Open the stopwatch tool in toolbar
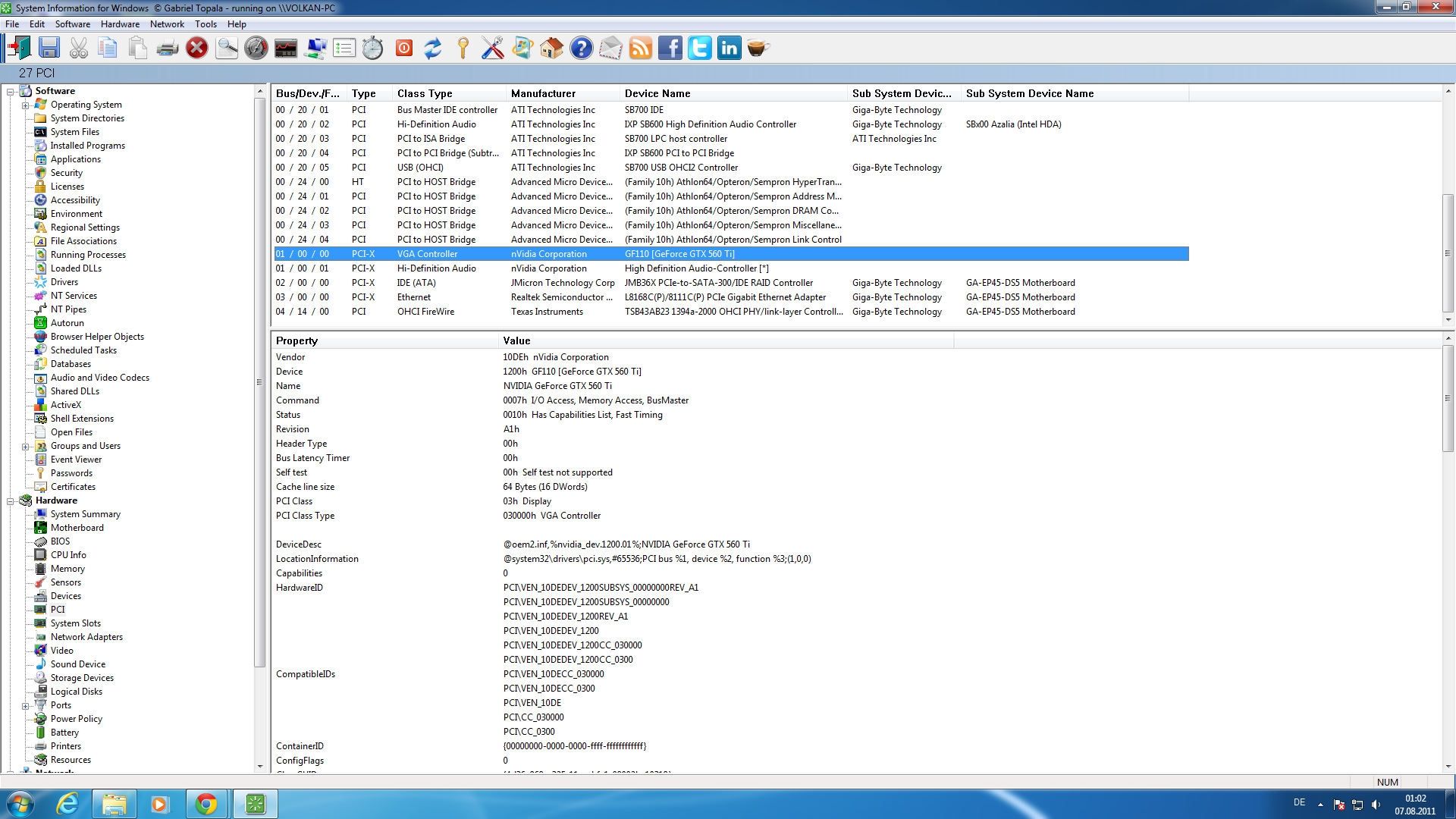This screenshot has width=1456, height=819. pyautogui.click(x=372, y=49)
